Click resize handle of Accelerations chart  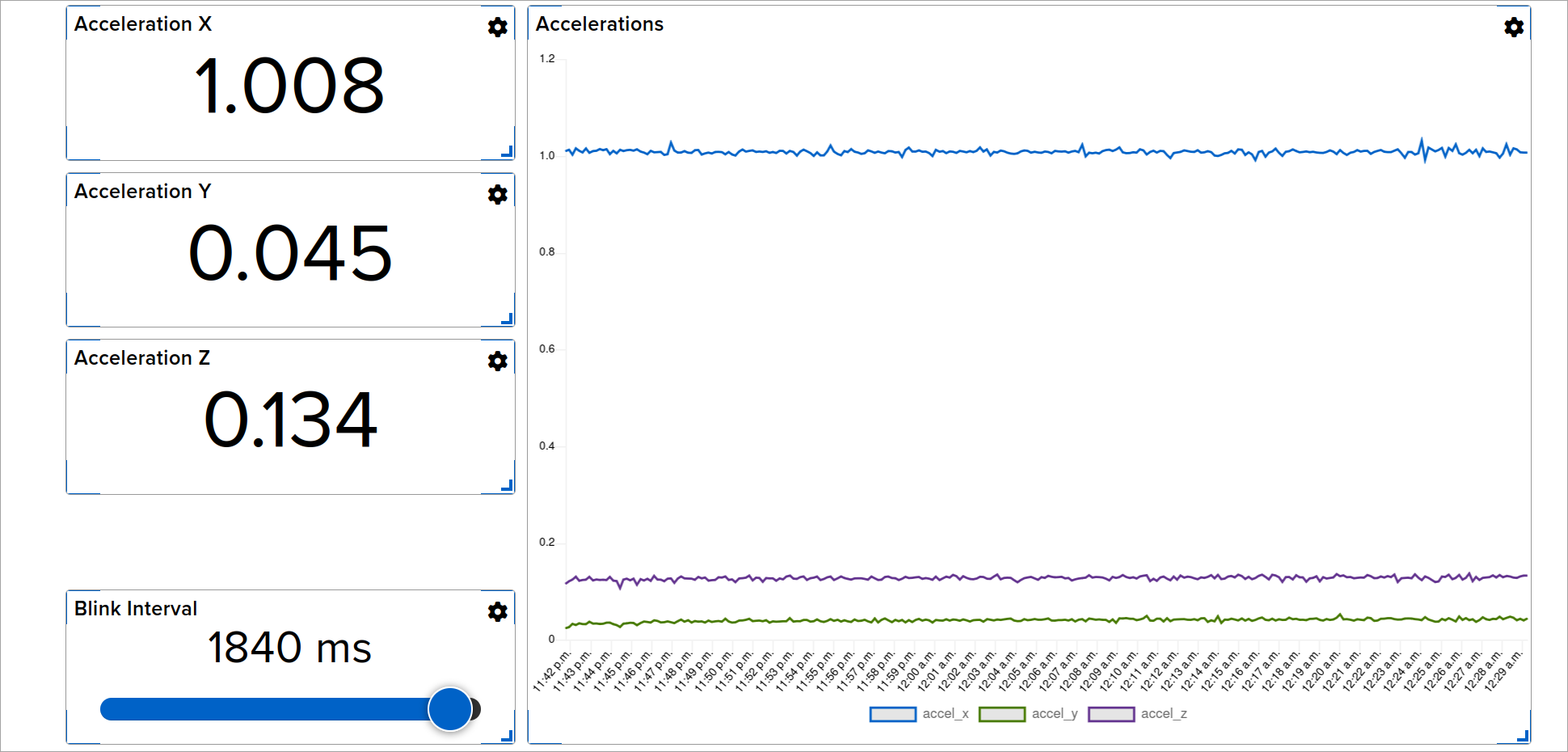(1524, 735)
